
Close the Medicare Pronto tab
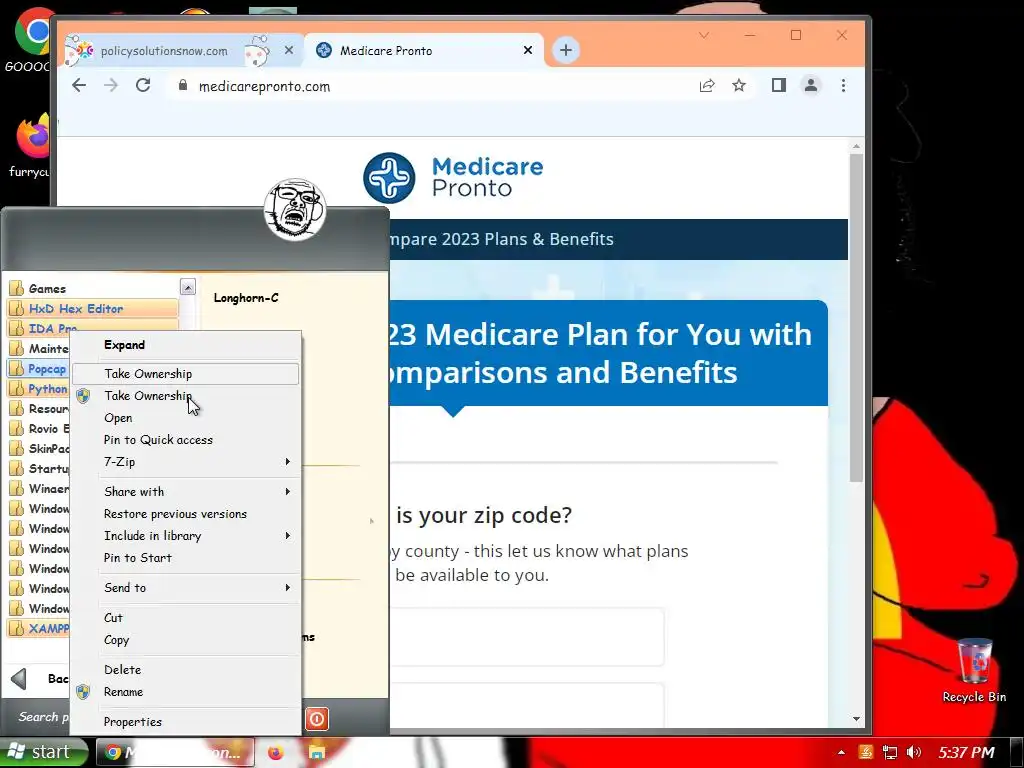coord(528,50)
